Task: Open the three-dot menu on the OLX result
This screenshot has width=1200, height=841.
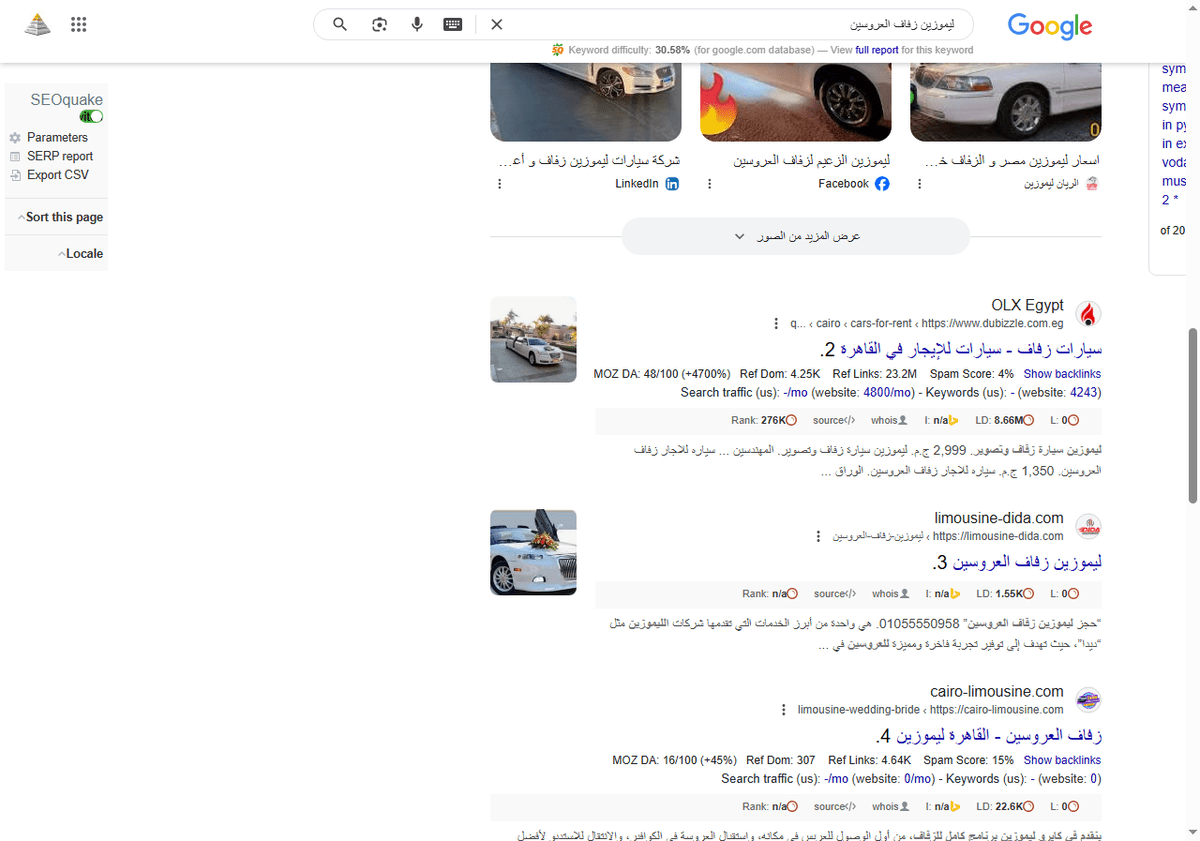Action: tap(776, 323)
